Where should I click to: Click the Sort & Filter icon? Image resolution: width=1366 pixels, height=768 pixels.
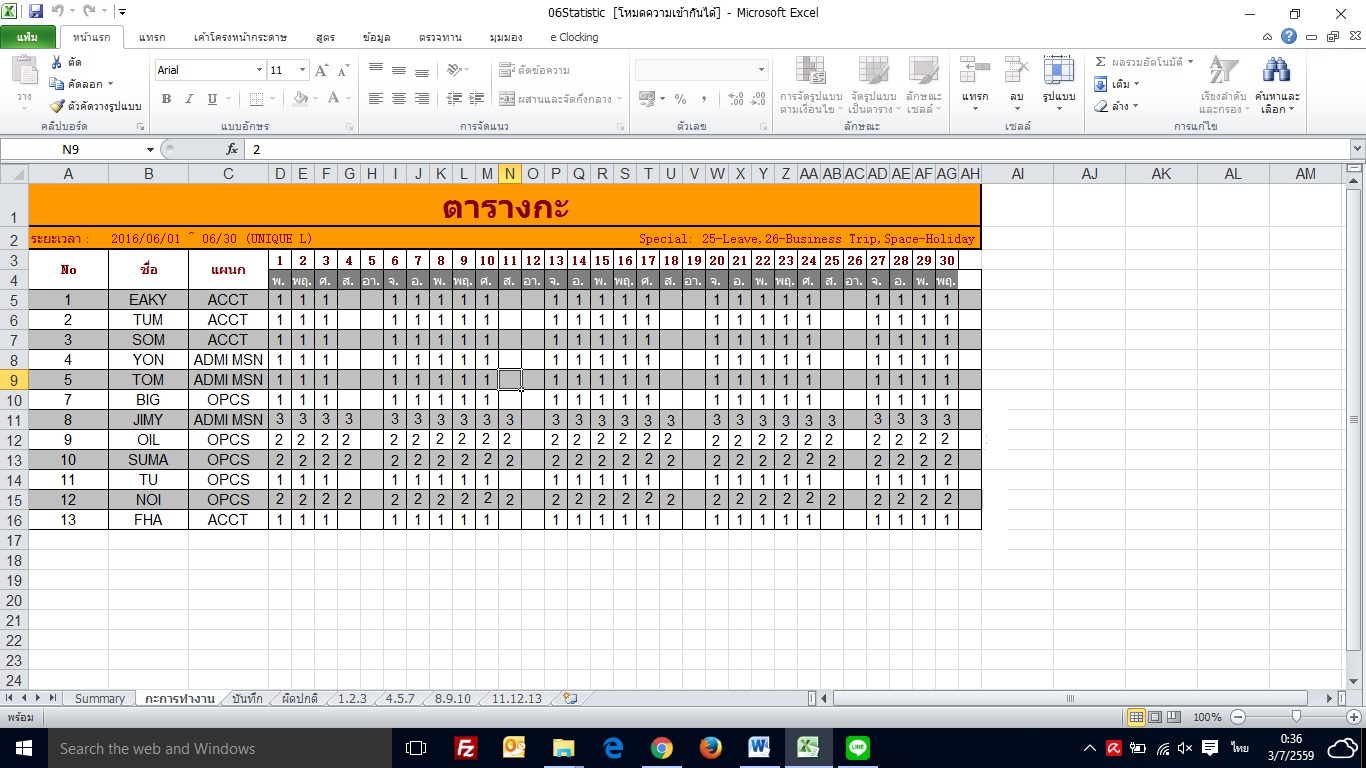1222,71
